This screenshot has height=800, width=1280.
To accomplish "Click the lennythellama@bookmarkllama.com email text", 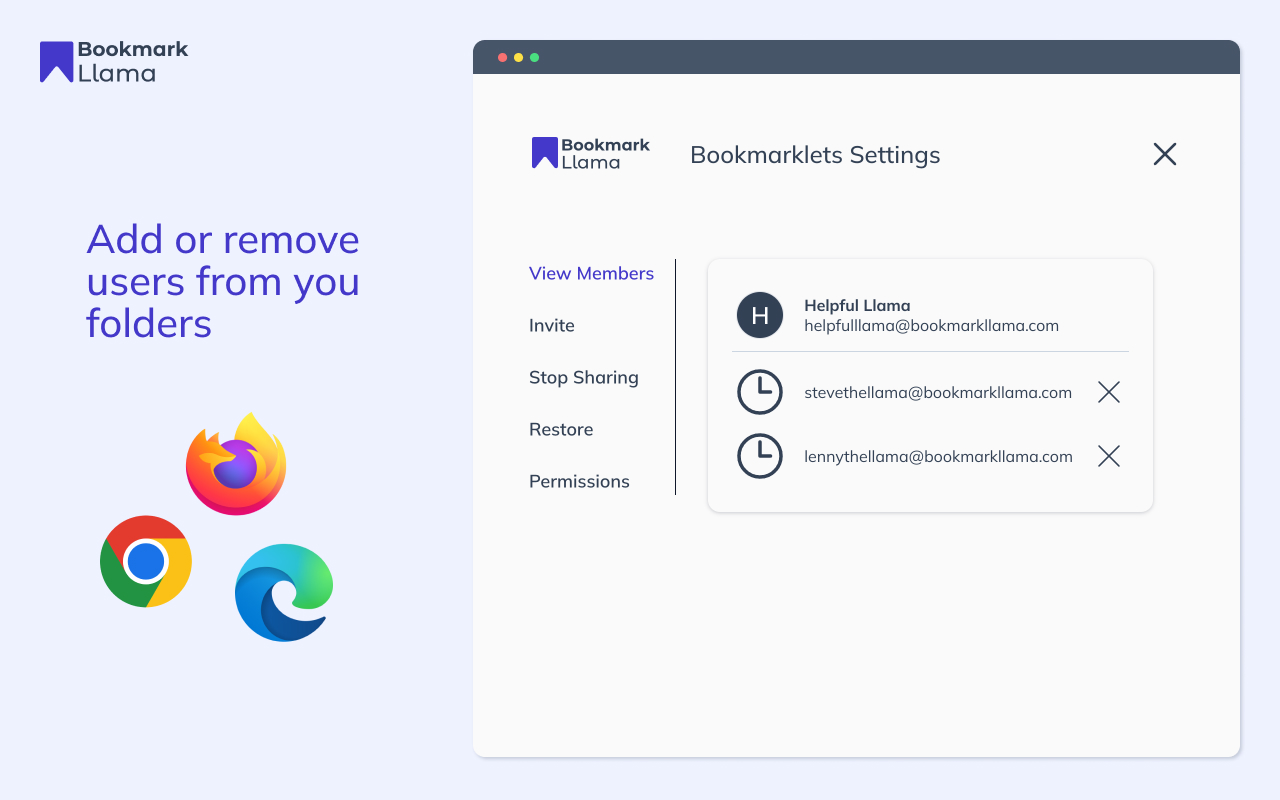I will (938, 457).
